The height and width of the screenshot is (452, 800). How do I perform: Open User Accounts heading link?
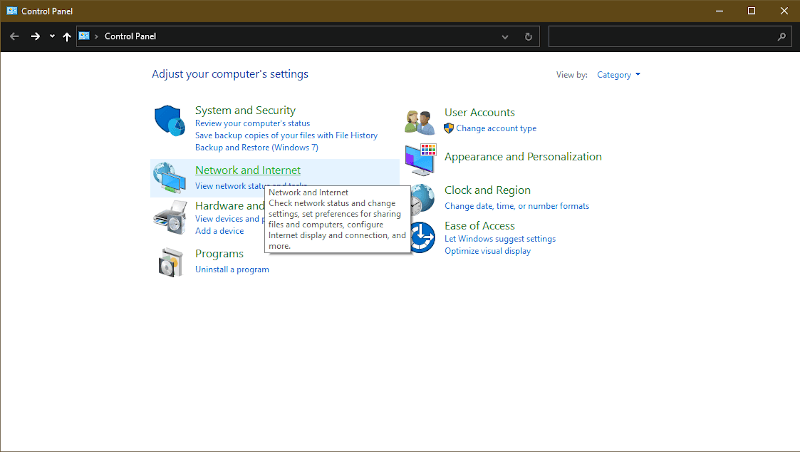(x=480, y=112)
